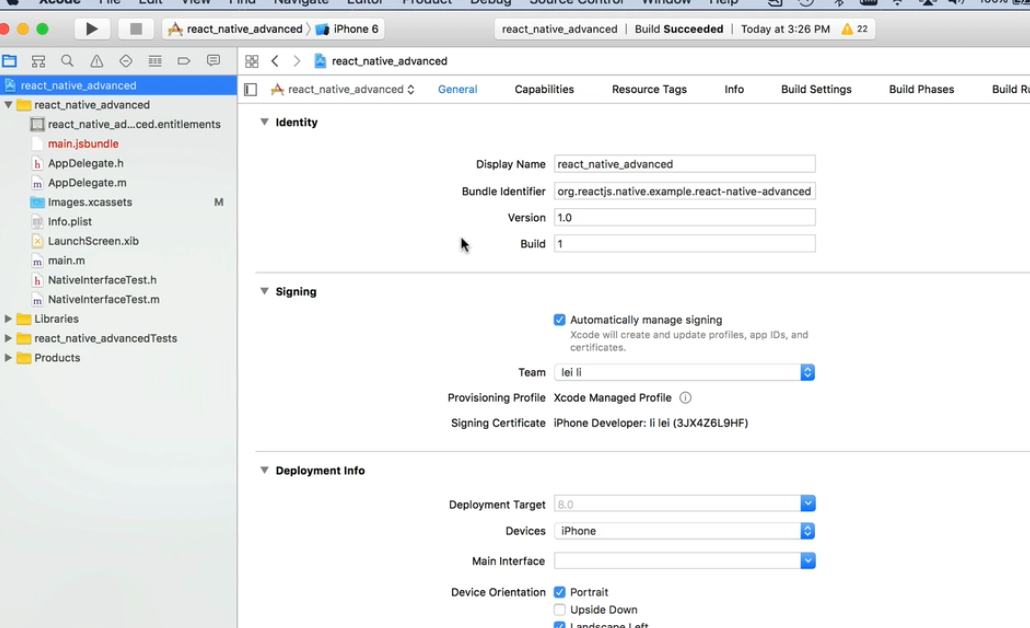This screenshot has height=628, width=1030.
Task: Open NativeInterfaceTest.m in the navigator
Action: tap(103, 300)
